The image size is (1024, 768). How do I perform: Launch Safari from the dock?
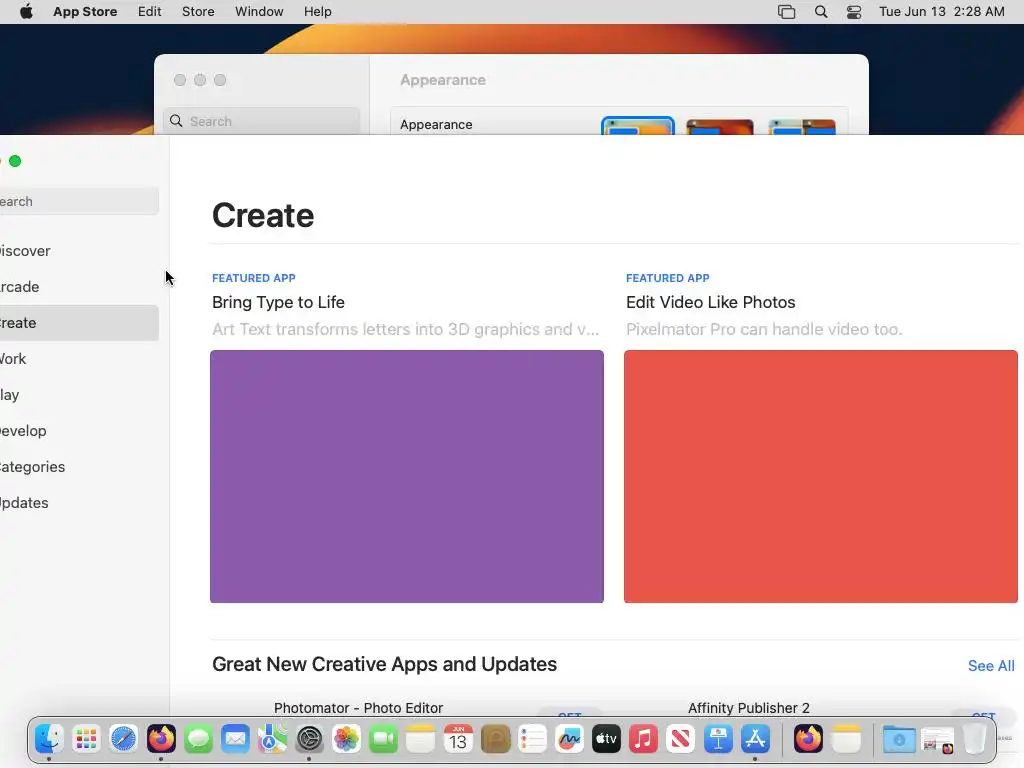tap(123, 739)
